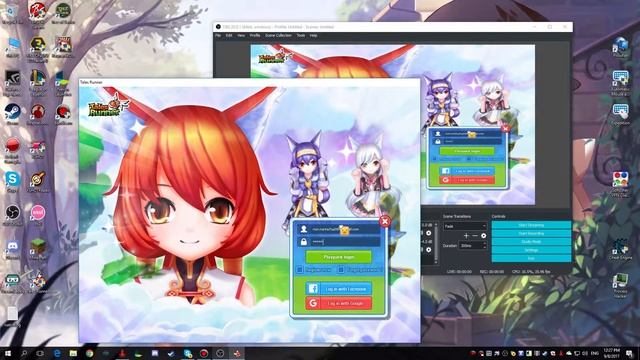Click the Remove transition minus icon in OBS
This screenshot has width=640, height=360.
(x=475, y=236)
